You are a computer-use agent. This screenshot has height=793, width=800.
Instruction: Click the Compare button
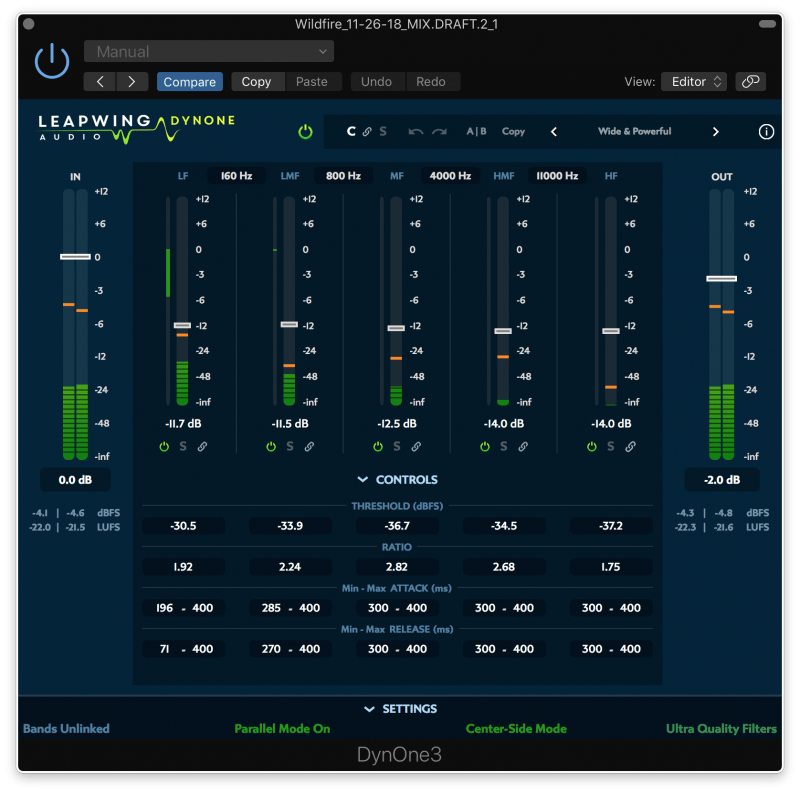click(189, 82)
